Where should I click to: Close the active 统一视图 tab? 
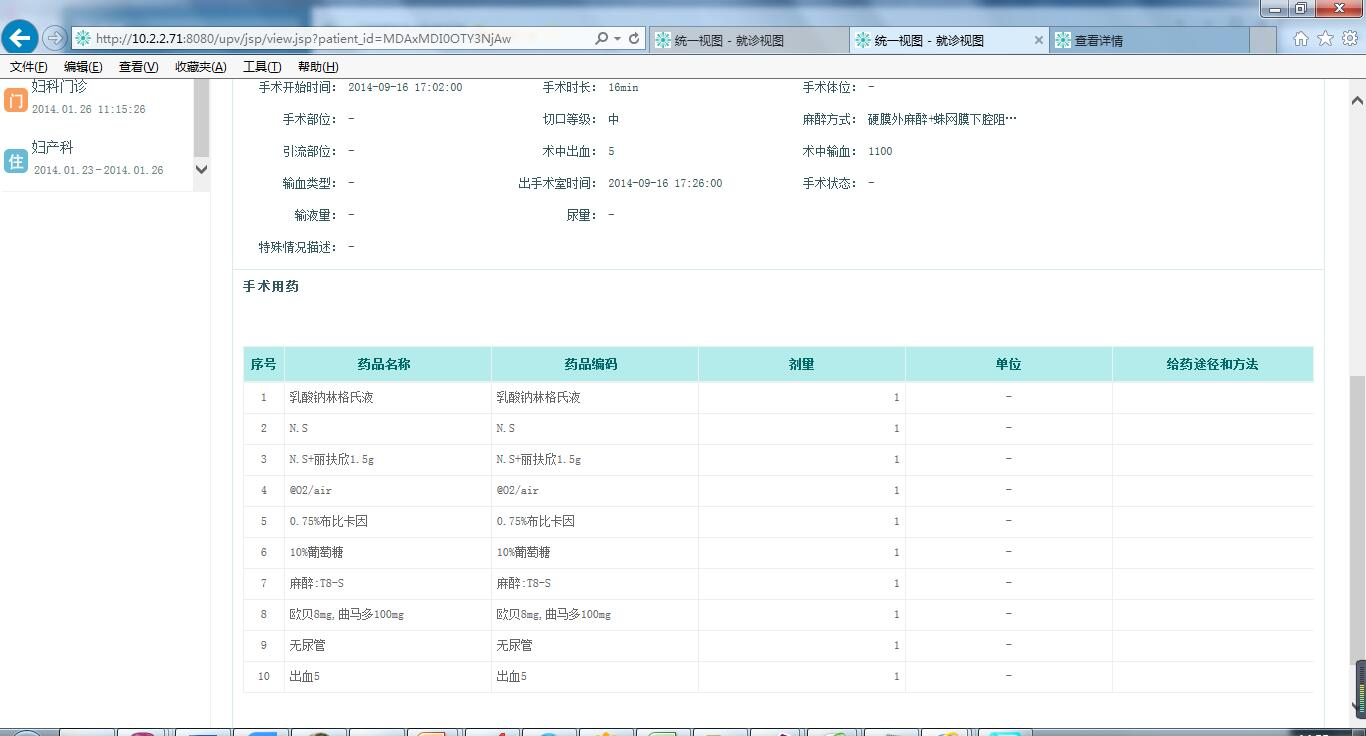(1038, 40)
